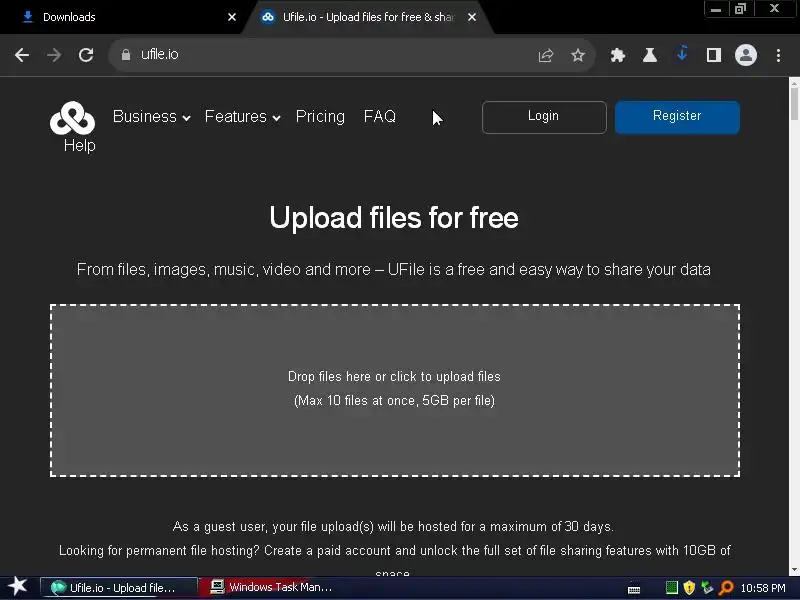Click the blue Register button

point(677,117)
